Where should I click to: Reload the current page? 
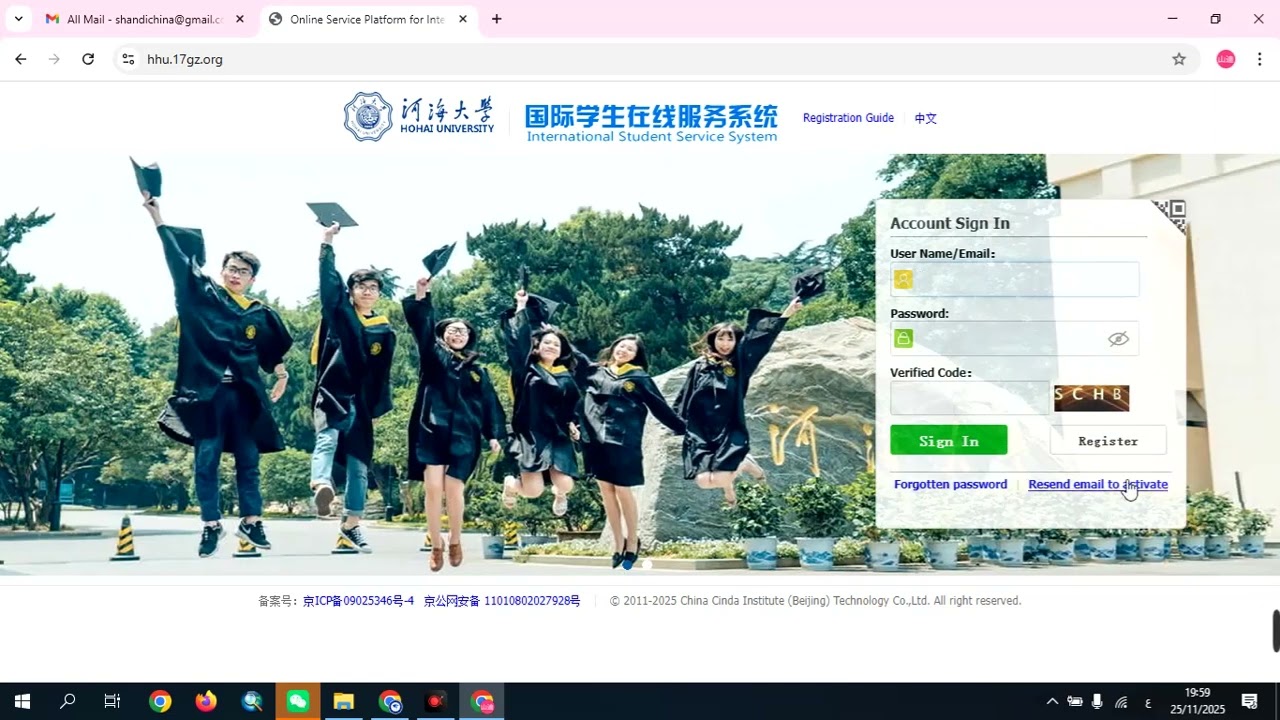click(x=88, y=59)
